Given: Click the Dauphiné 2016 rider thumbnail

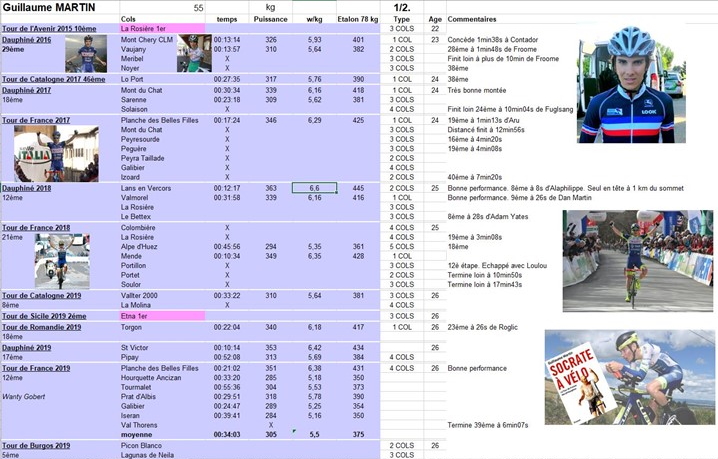Looking at the screenshot, I should [x=86, y=54].
